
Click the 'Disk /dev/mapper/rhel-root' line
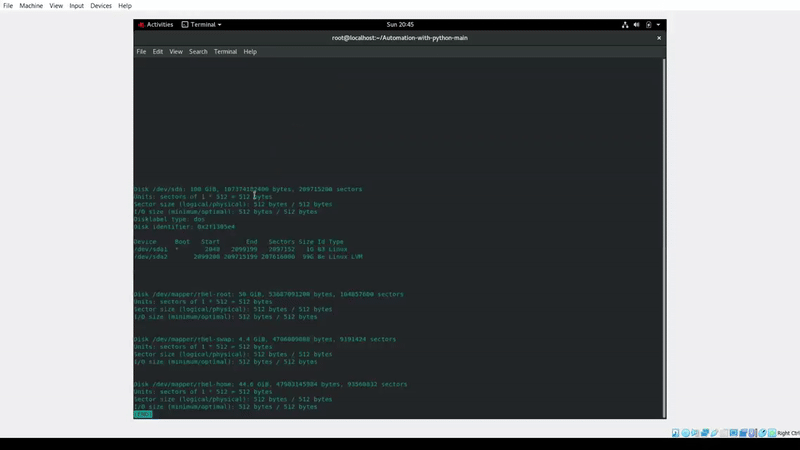coord(268,294)
